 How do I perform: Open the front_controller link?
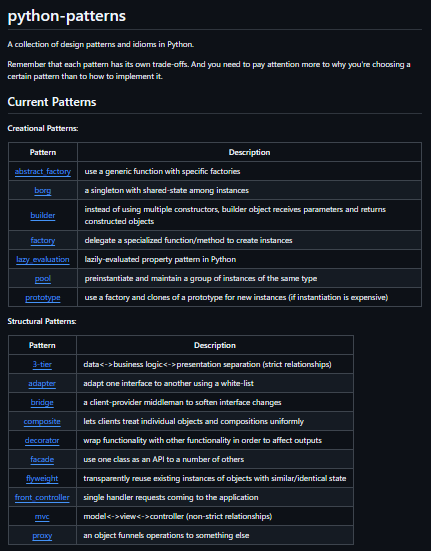[x=42, y=497]
